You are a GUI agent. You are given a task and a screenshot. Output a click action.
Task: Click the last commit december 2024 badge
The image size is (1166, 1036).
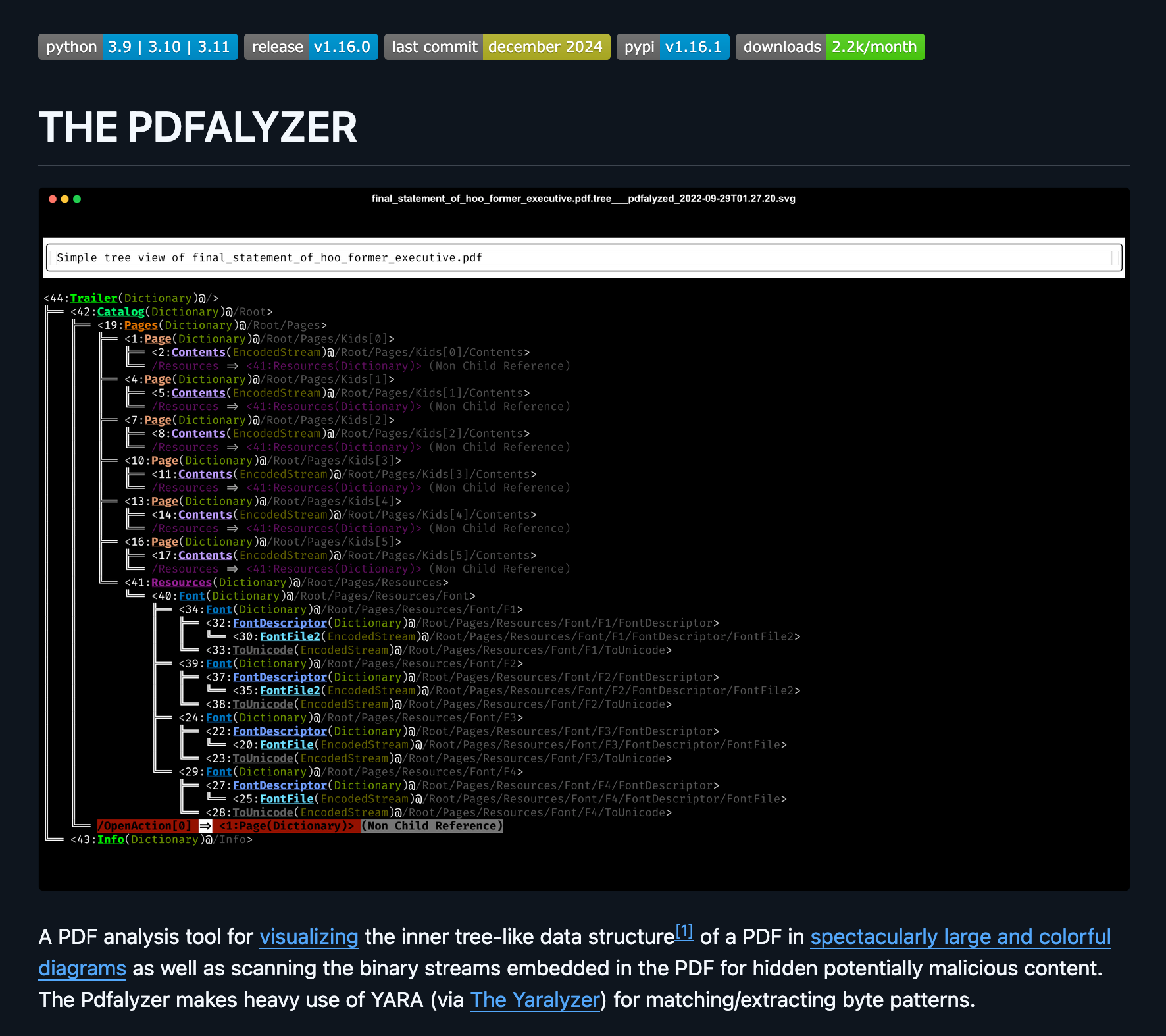point(497,47)
